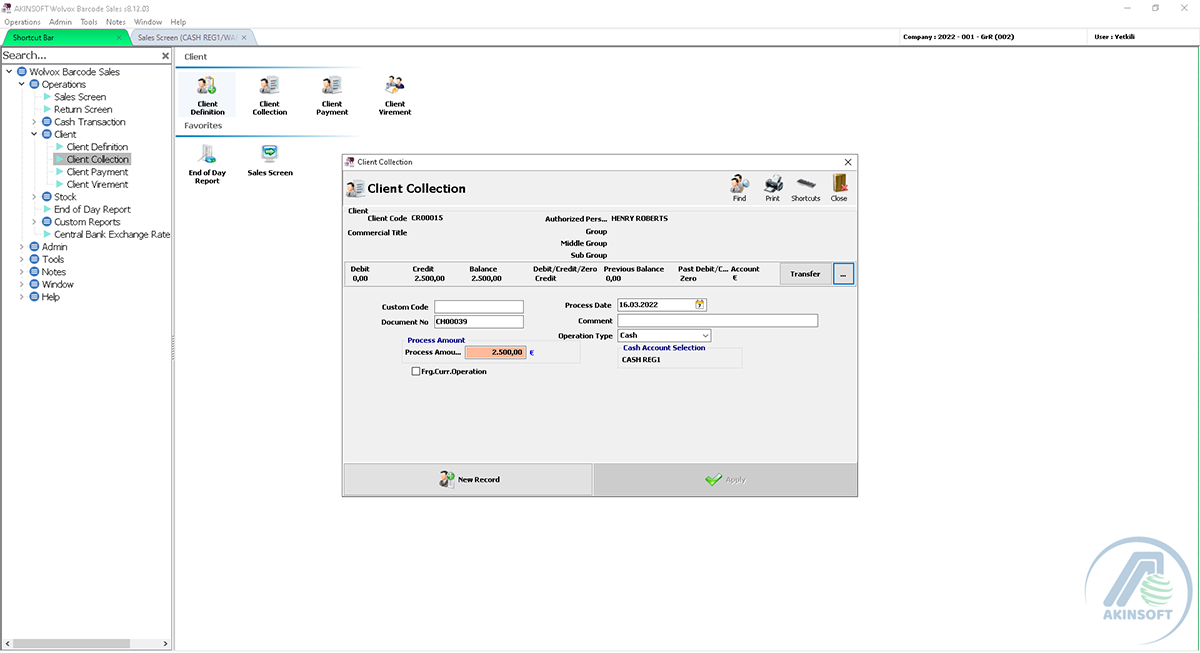Select Return Screen in tree
The height and width of the screenshot is (653, 1200).
click(83, 109)
